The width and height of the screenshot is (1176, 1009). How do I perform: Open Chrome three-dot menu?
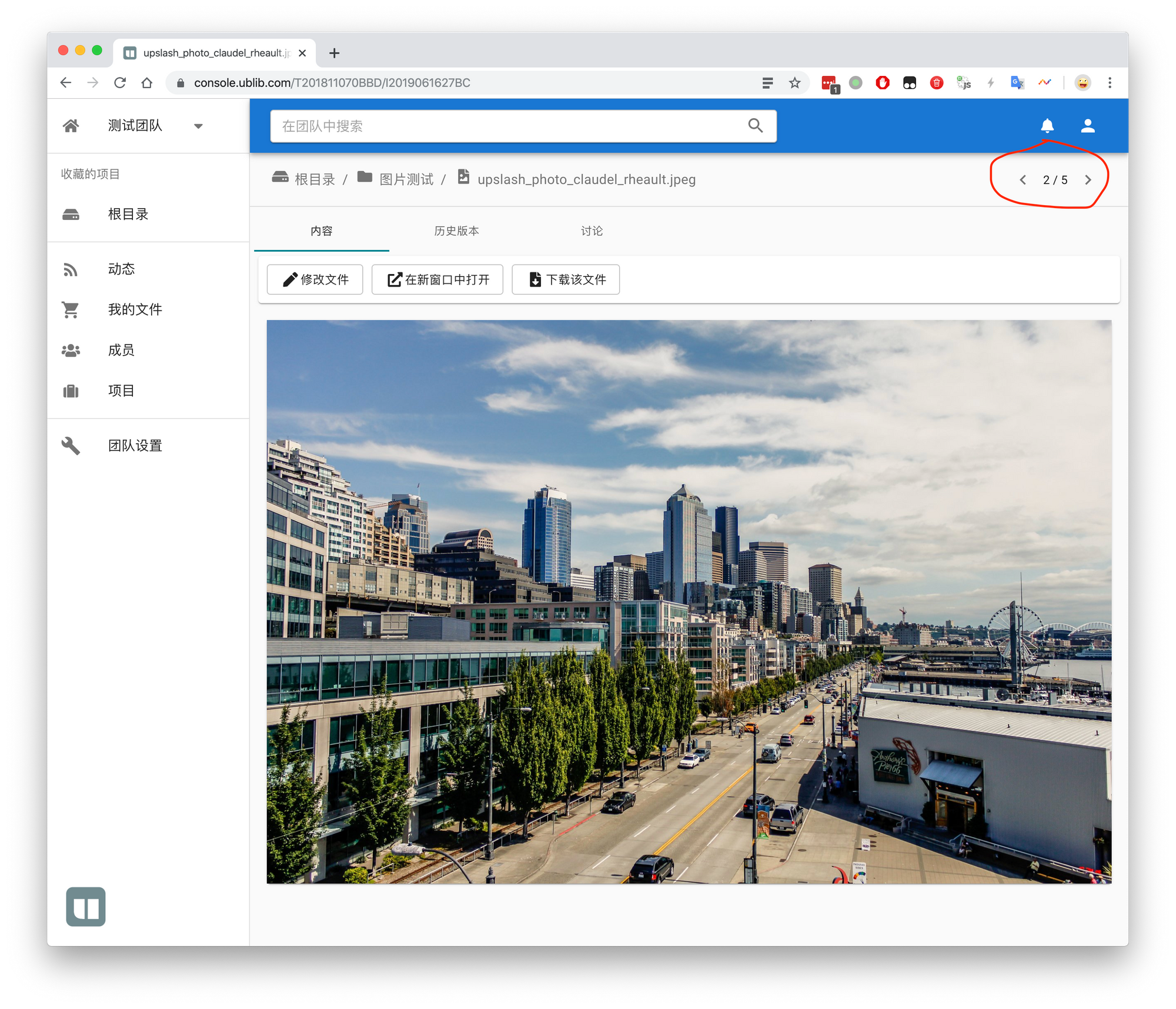point(1110,83)
